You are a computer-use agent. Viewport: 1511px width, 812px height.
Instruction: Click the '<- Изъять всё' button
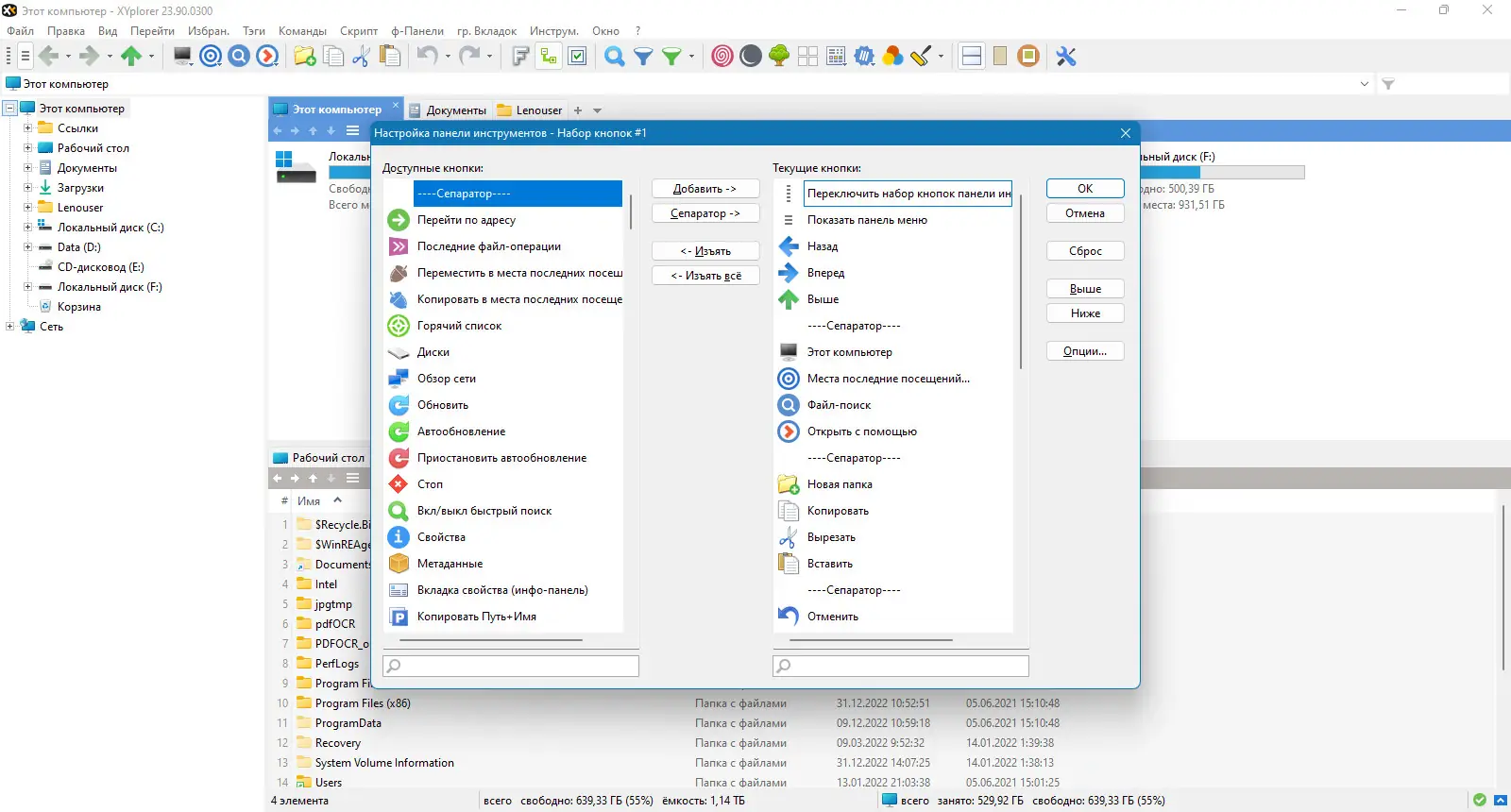click(x=705, y=276)
